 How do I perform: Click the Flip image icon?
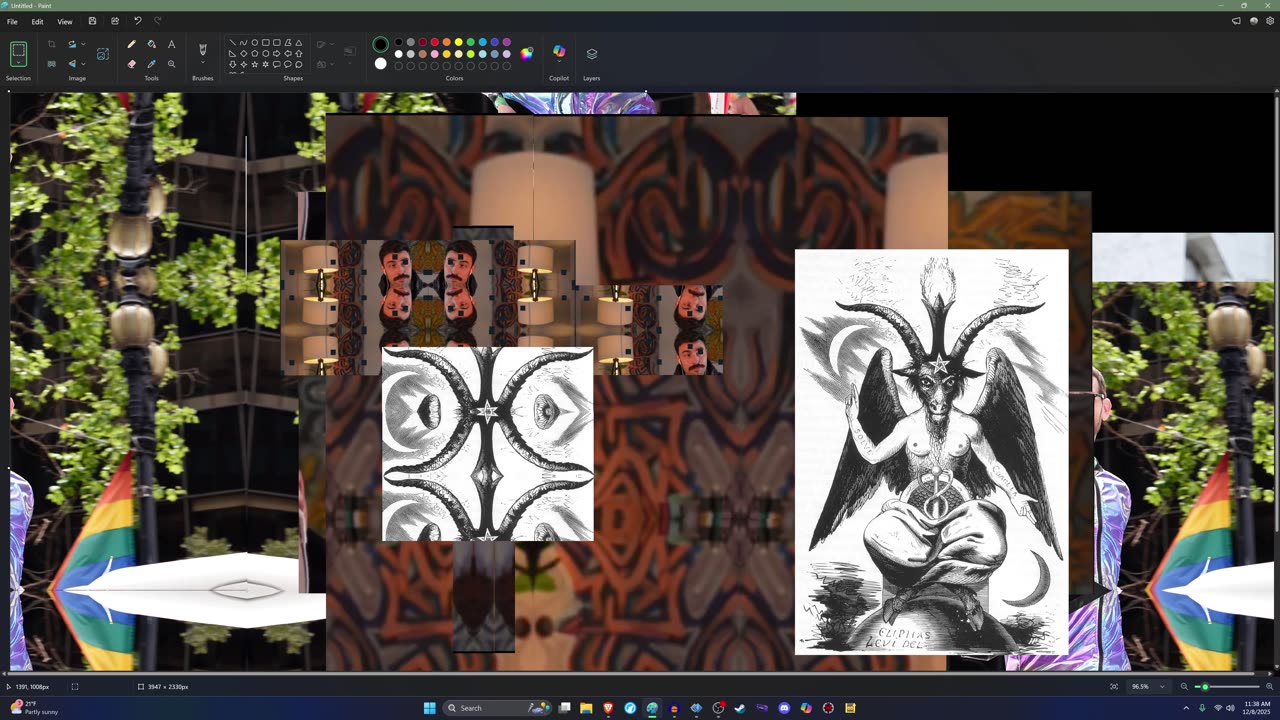pyautogui.click(x=72, y=64)
